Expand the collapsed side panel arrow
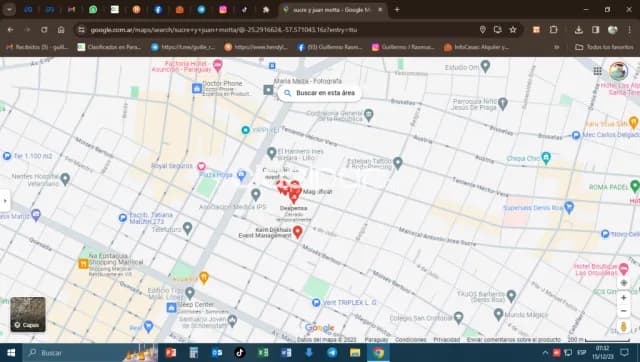 [5, 201]
